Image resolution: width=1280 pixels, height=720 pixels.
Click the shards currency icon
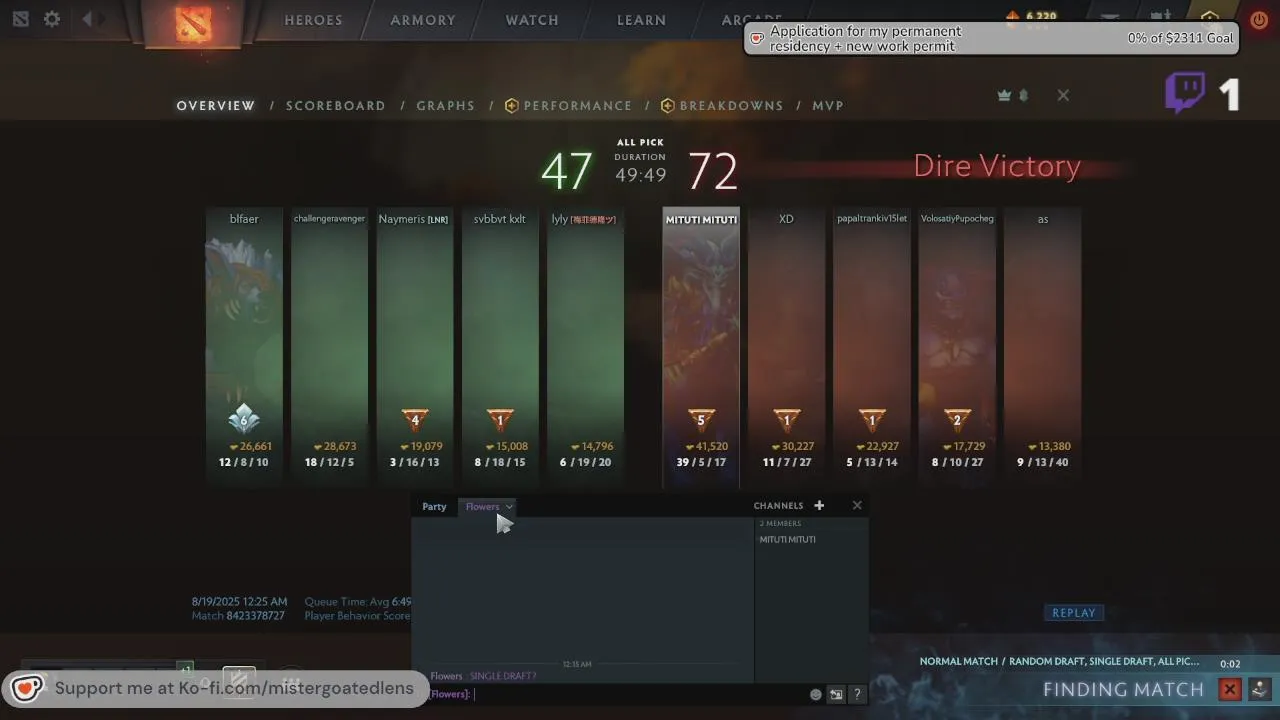click(1012, 16)
